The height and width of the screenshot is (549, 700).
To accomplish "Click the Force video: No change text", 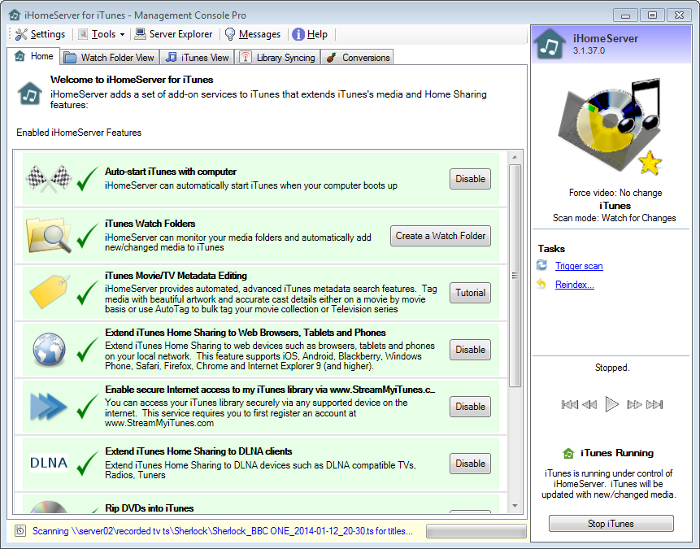I will point(615,193).
